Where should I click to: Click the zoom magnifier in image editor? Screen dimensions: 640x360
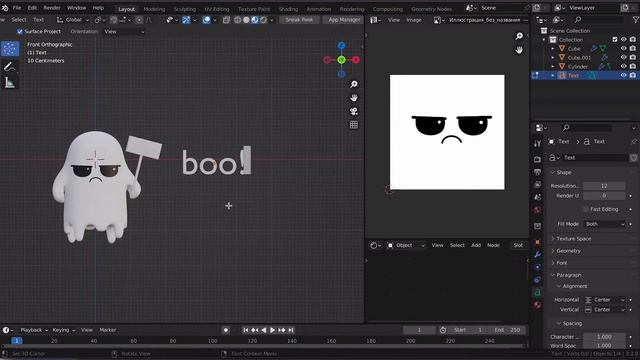tap(519, 36)
